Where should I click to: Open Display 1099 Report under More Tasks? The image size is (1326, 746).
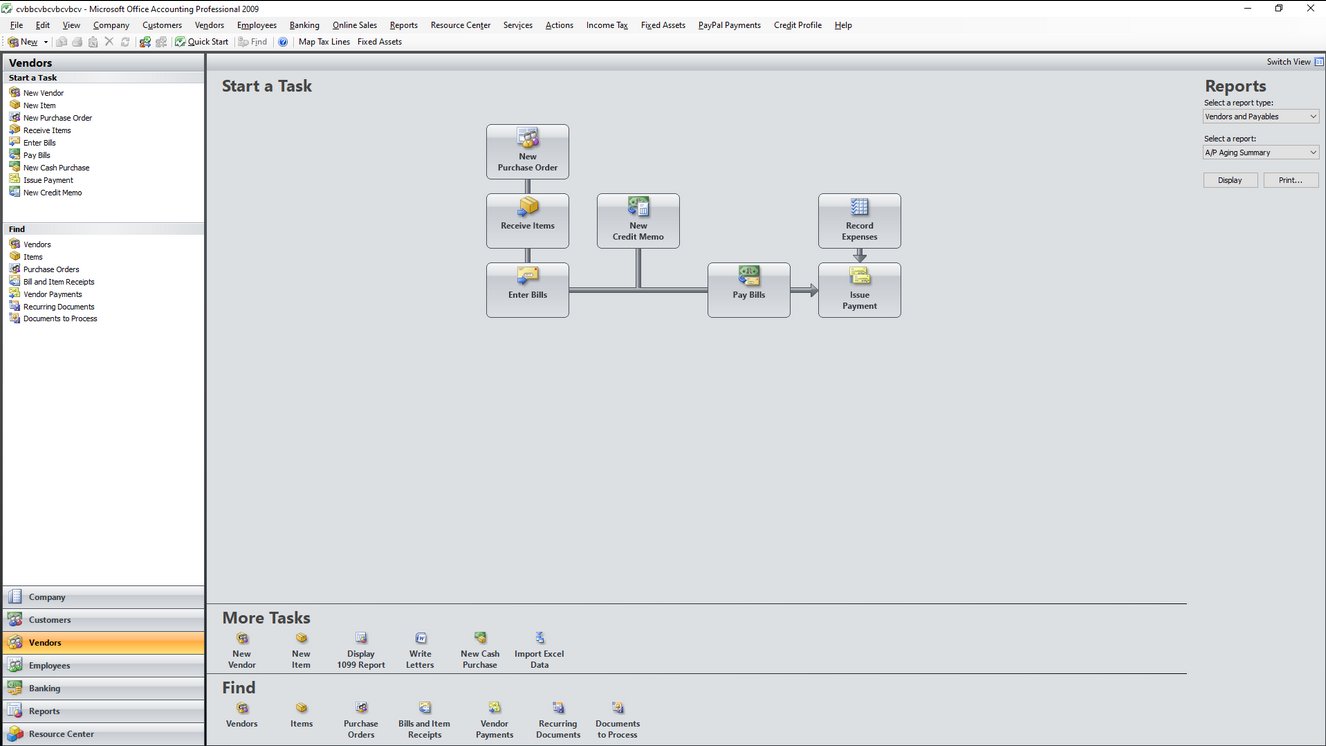click(x=361, y=650)
